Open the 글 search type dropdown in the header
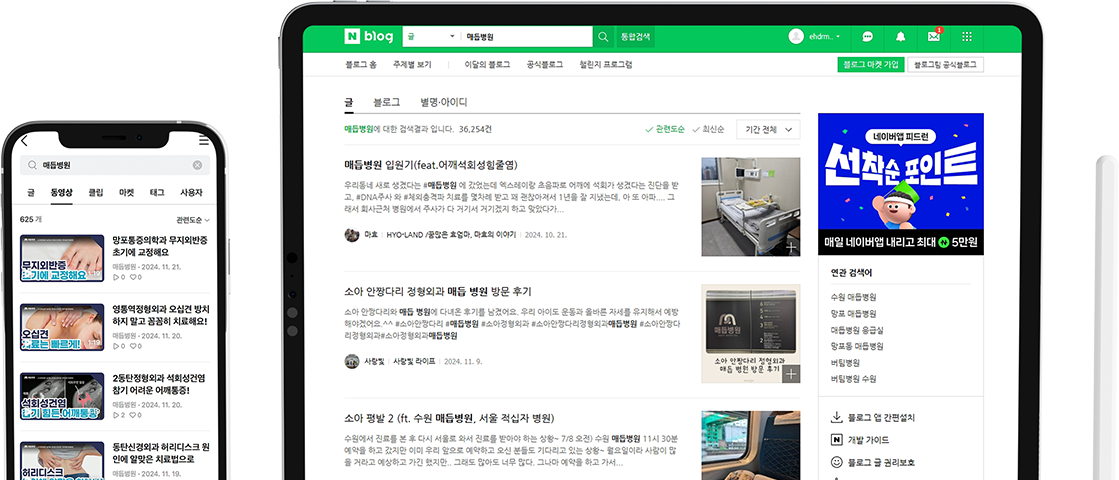Screen dimensions: 1119x480 (x=430, y=37)
